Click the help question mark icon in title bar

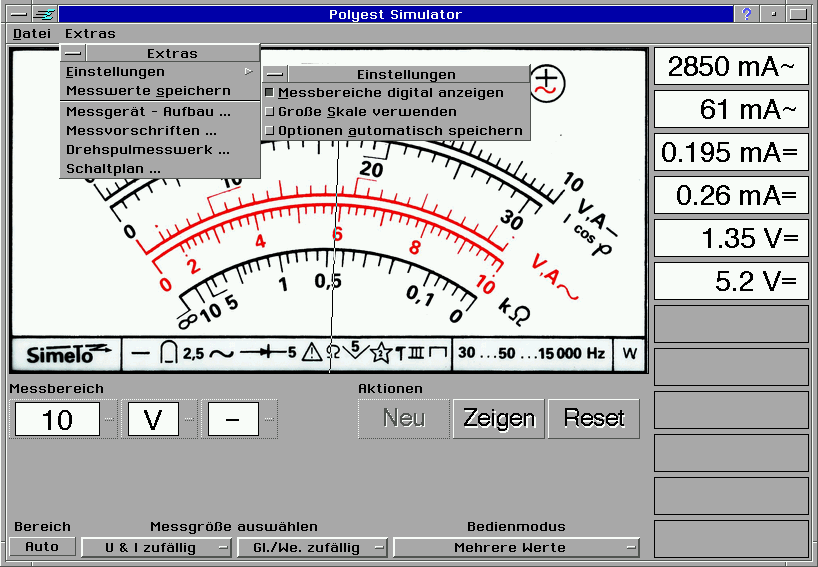(x=746, y=14)
